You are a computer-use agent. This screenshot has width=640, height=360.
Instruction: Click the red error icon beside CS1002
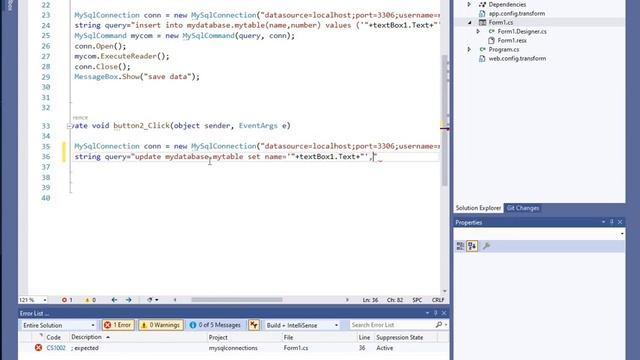(x=38, y=348)
